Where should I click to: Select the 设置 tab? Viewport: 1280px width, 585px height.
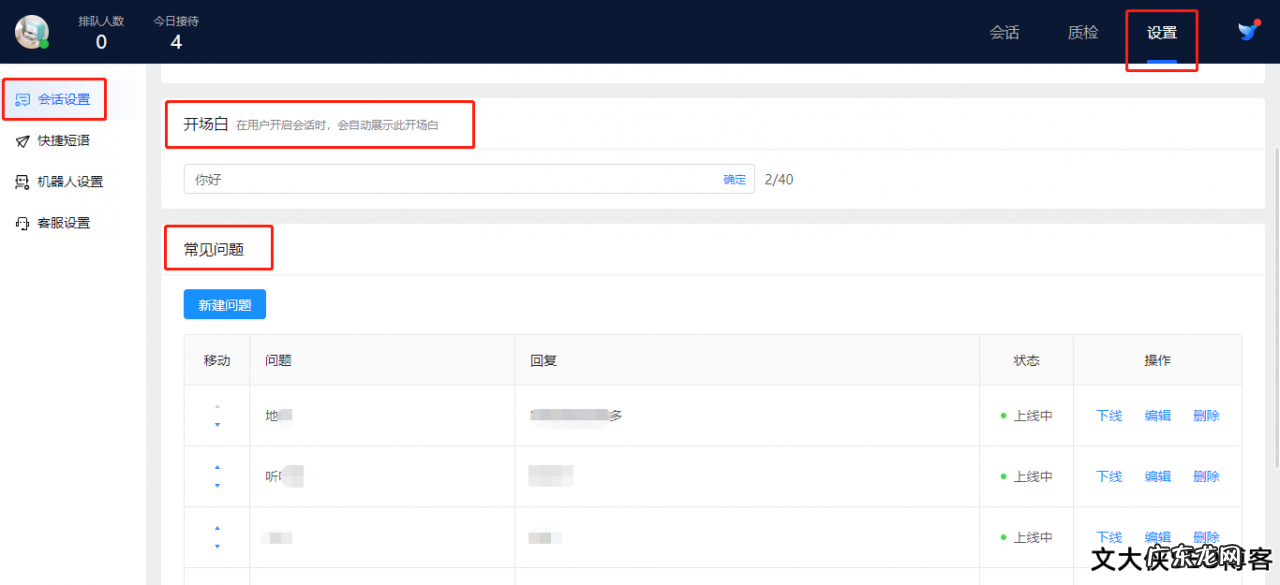[1161, 32]
